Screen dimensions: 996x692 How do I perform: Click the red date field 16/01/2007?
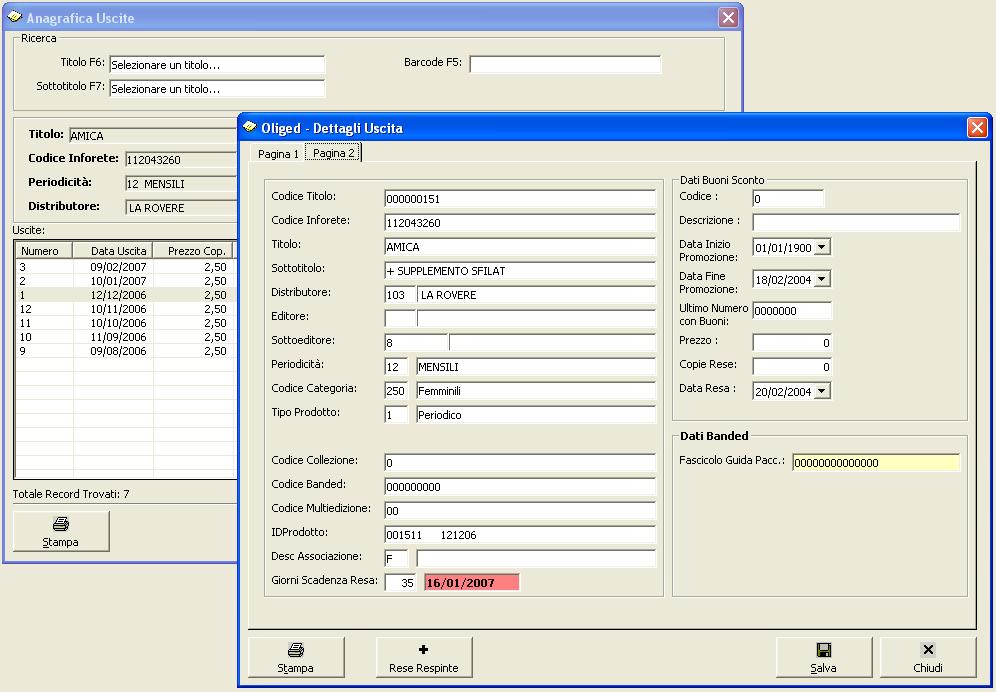point(472,583)
